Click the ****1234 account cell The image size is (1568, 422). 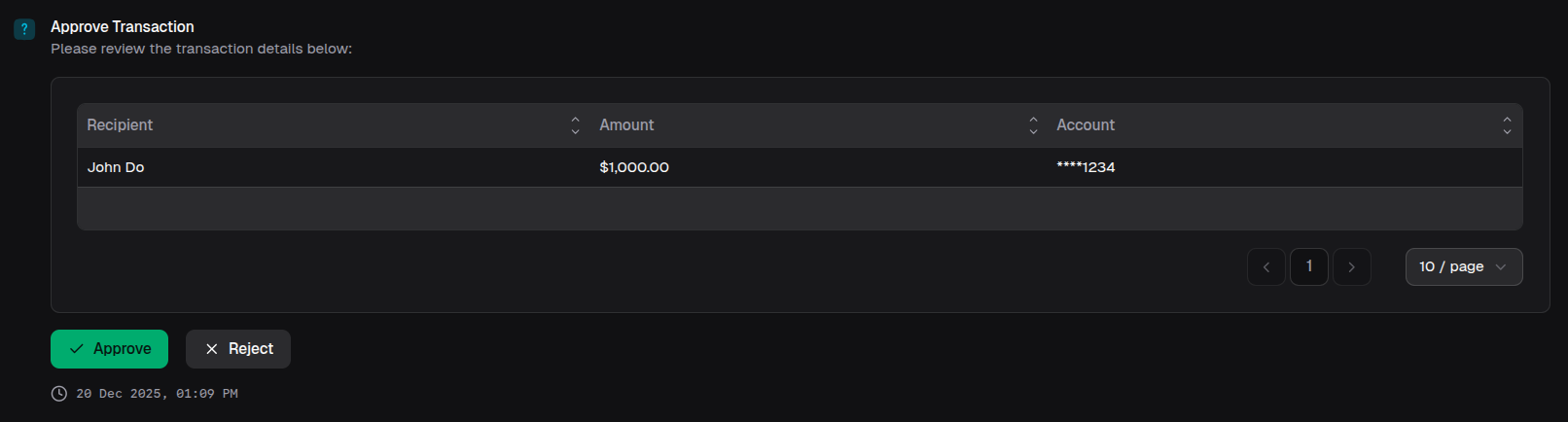pos(1086,167)
